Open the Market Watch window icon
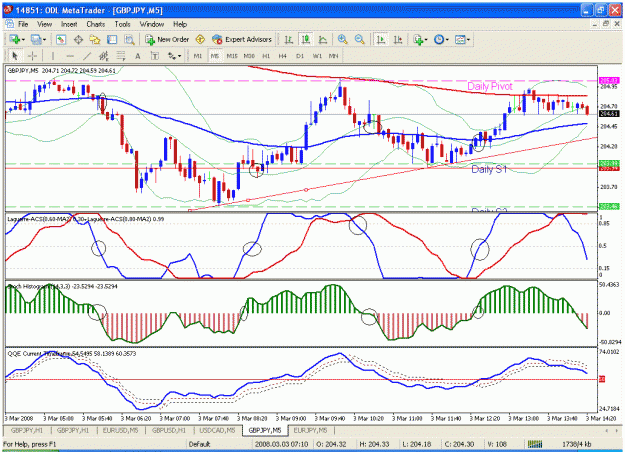 click(x=61, y=39)
